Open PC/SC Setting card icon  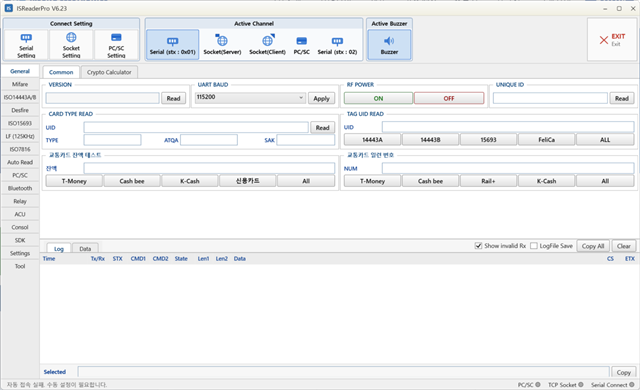coord(116,38)
